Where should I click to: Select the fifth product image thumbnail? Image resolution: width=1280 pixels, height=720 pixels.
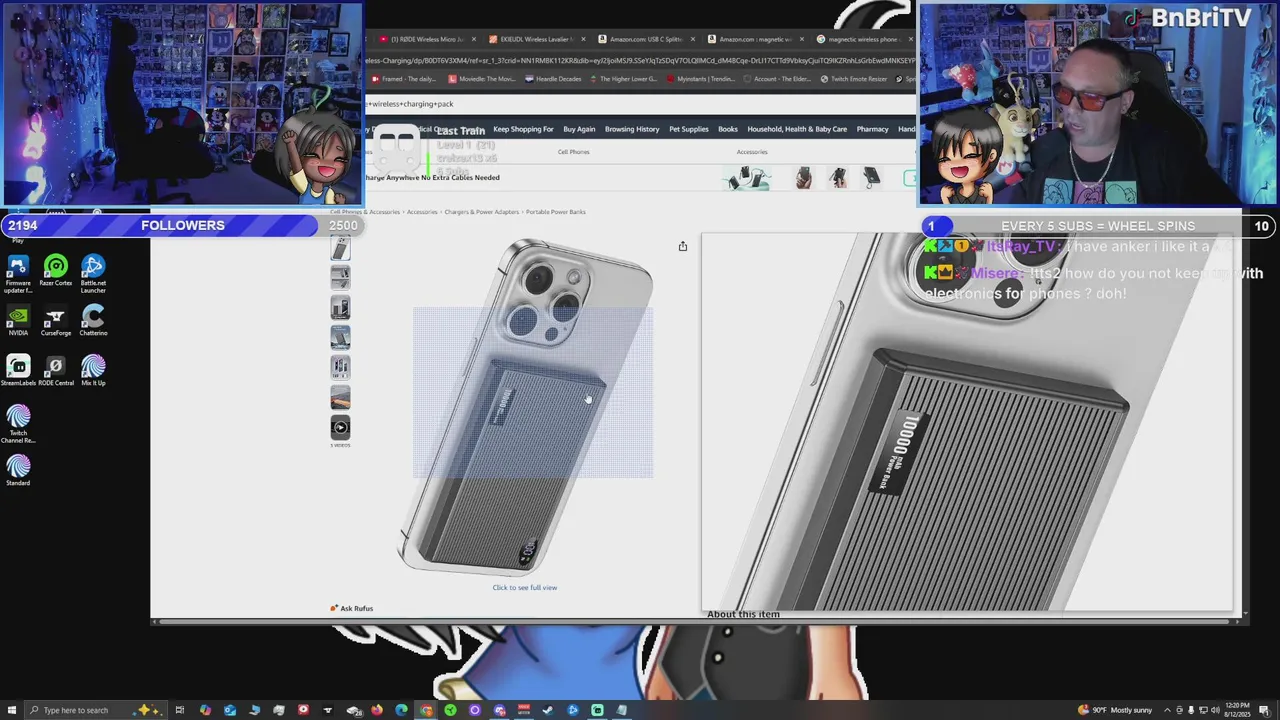click(x=340, y=367)
